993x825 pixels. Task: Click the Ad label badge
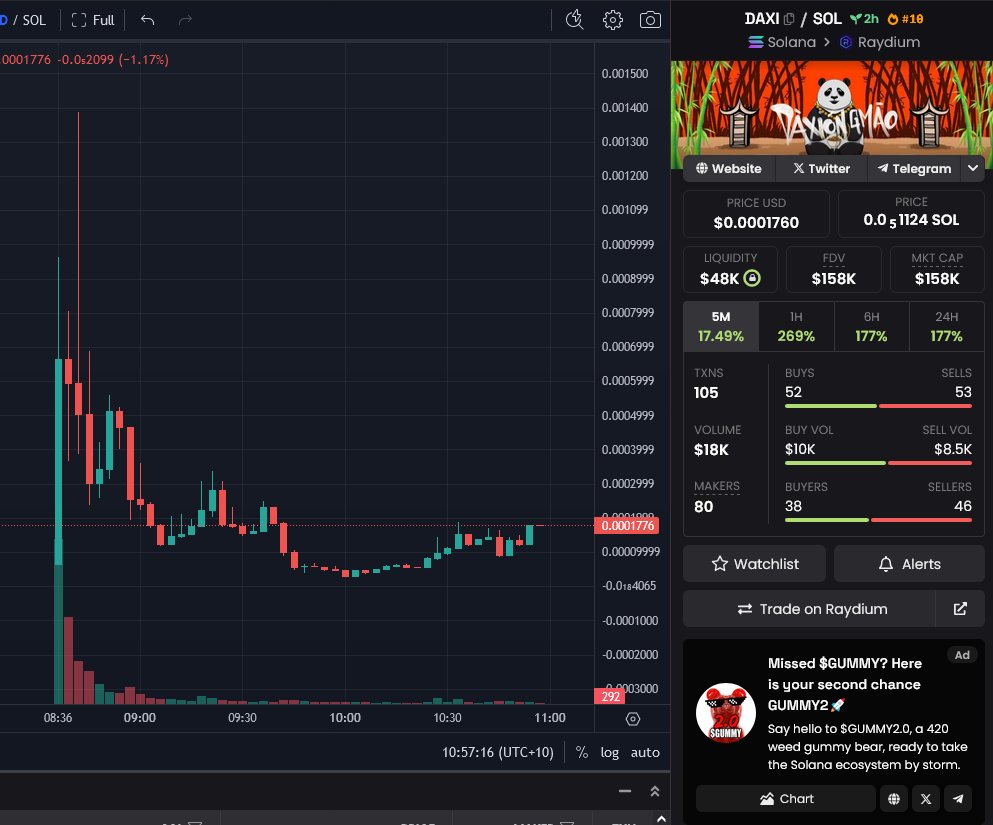(x=962, y=655)
